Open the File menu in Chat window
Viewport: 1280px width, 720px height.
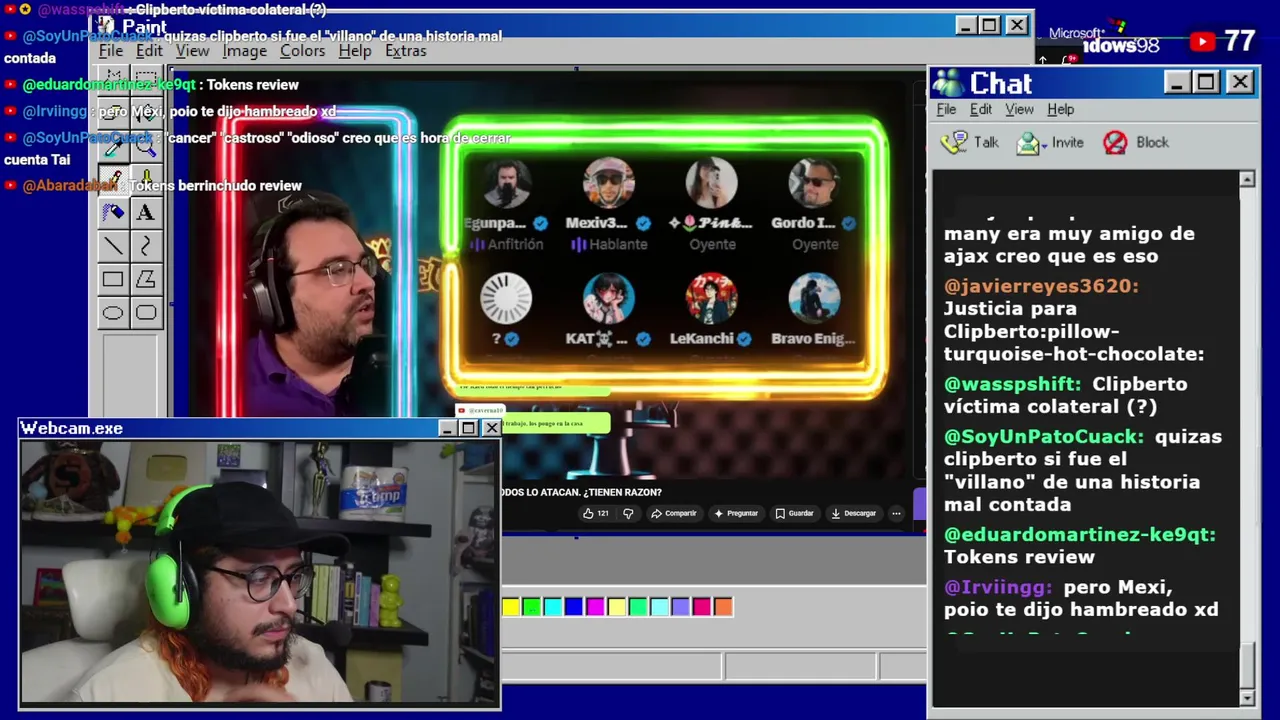click(946, 109)
